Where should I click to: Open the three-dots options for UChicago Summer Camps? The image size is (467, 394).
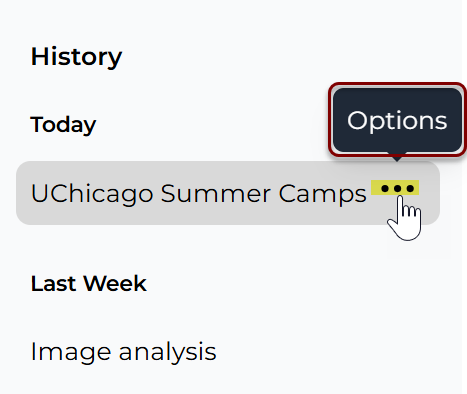click(x=395, y=188)
